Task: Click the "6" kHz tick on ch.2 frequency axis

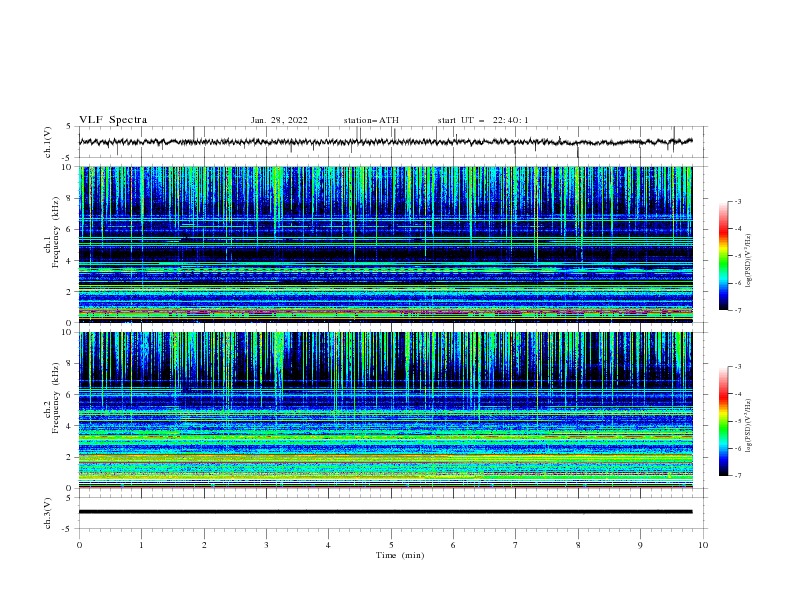Action: [69, 395]
